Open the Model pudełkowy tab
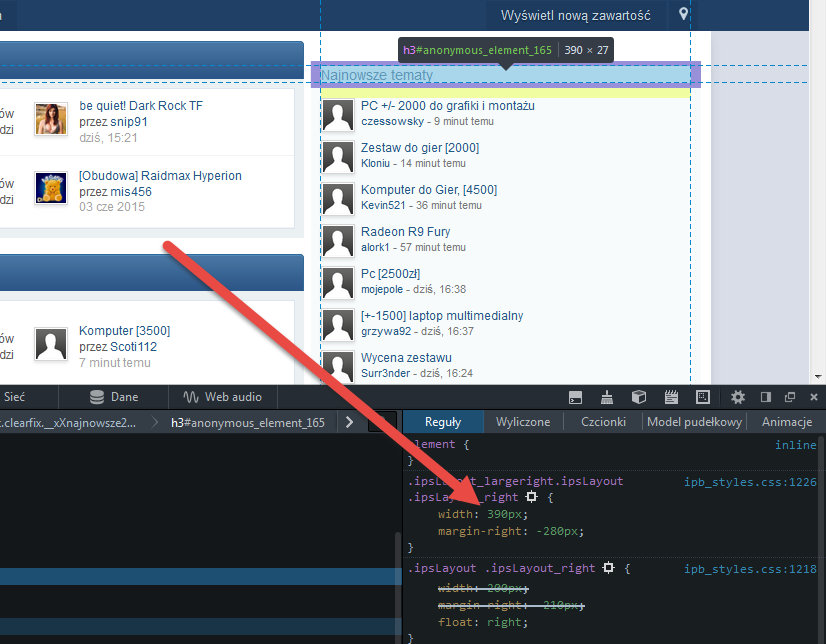The height and width of the screenshot is (644, 826). pyautogui.click(x=694, y=422)
